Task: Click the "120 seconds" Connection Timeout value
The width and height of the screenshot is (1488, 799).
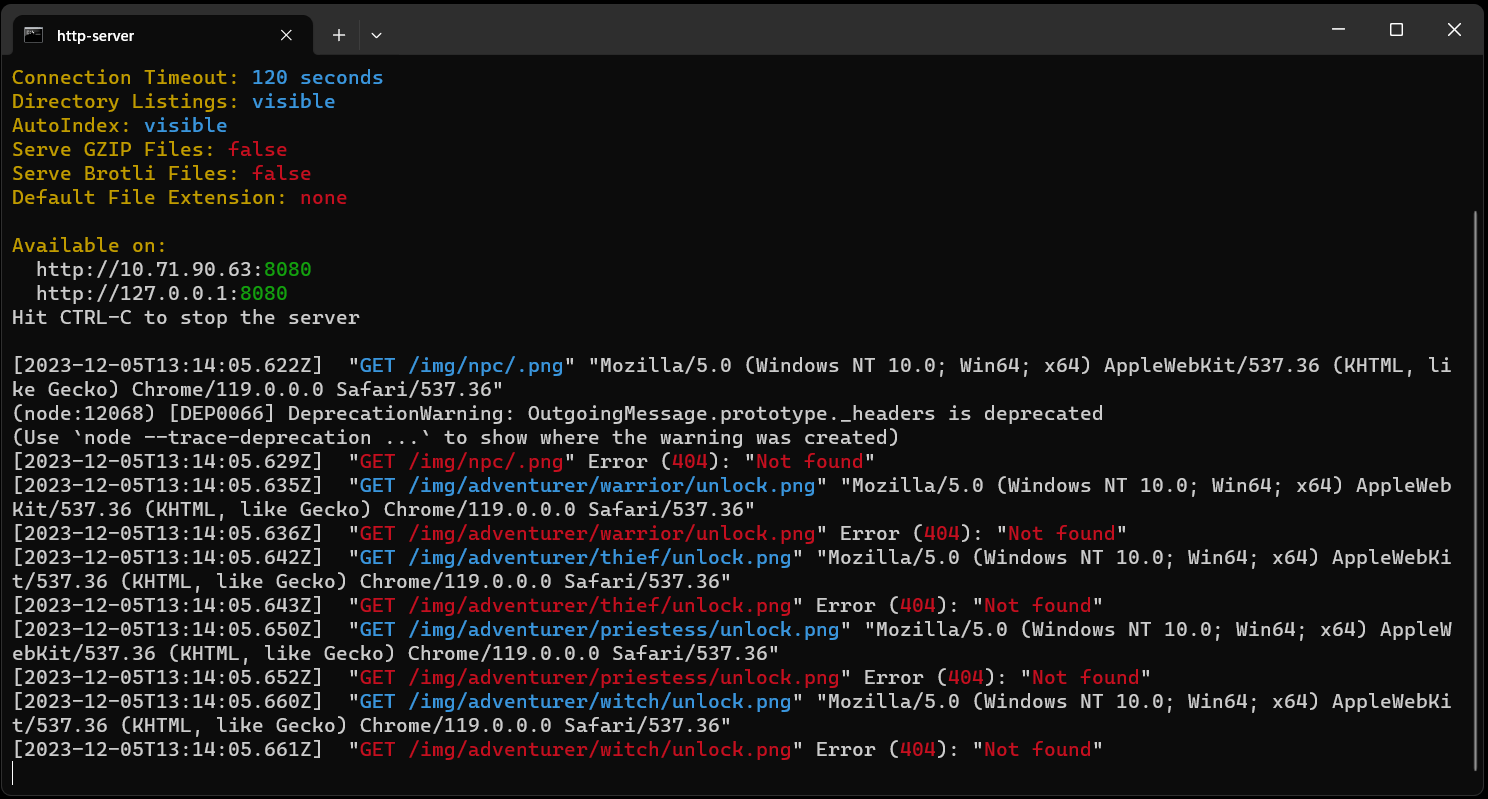Action: [x=317, y=78]
